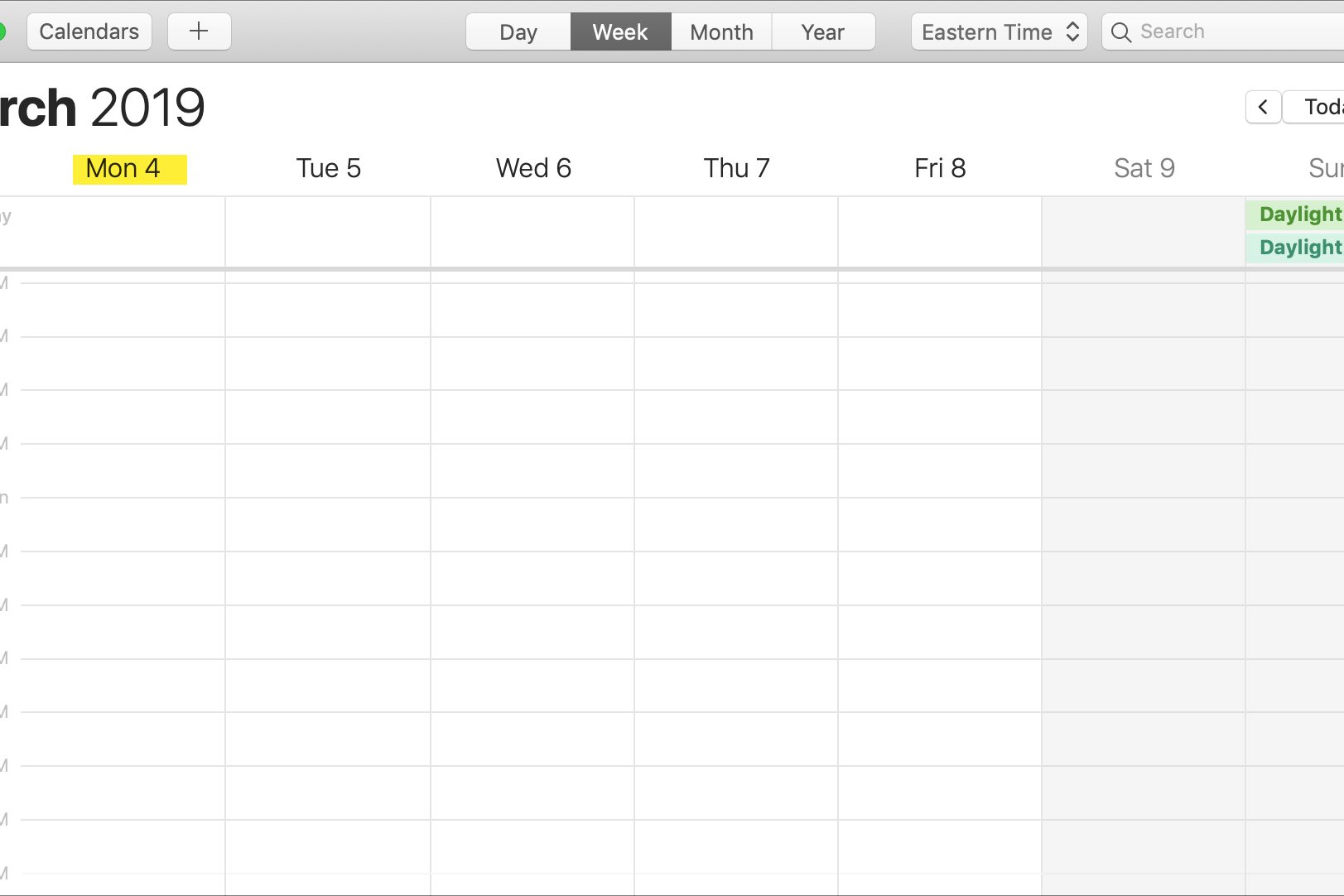Click the plus icon to add event
Viewport: 1344px width, 896px height.
pos(199,31)
